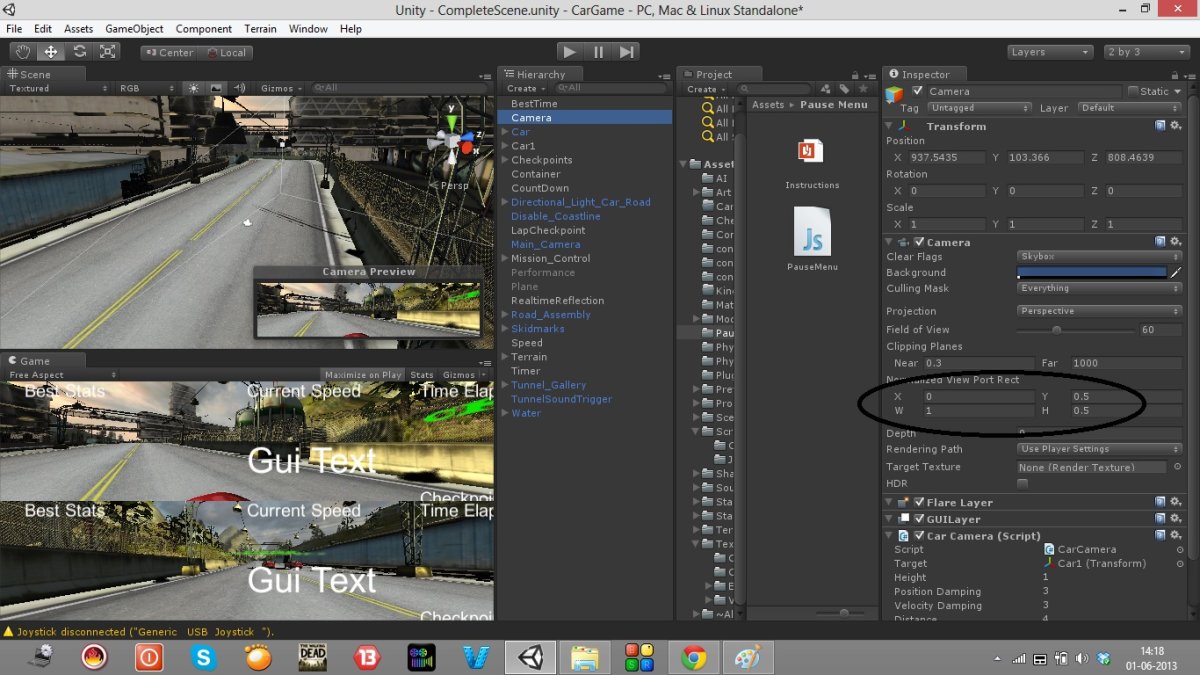The image size is (1200, 675).
Task: Open Camera component gear settings menu
Action: pos(1176,242)
